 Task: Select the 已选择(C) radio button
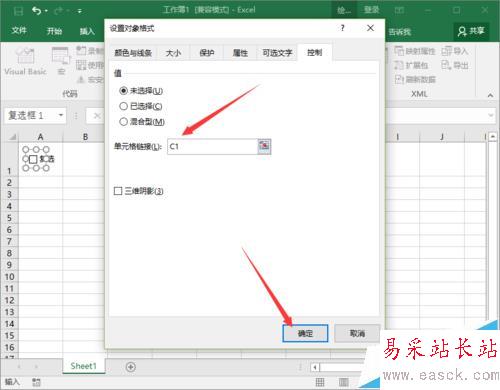coord(123,106)
